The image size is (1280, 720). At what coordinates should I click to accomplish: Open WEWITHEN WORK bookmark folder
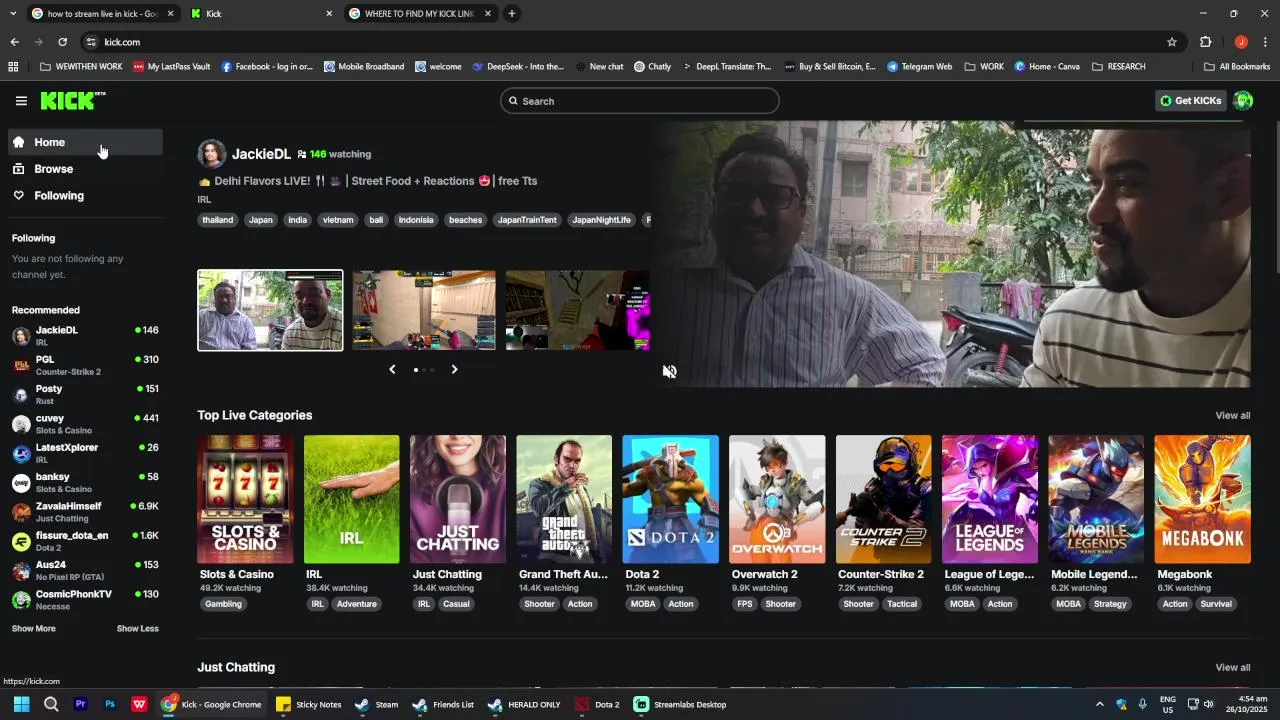click(81, 67)
